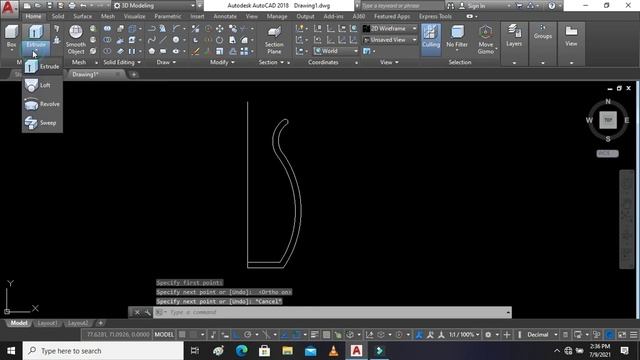Toggle grid display in status bar
Image resolution: width=640 pixels, height=360 pixels.
(182, 335)
